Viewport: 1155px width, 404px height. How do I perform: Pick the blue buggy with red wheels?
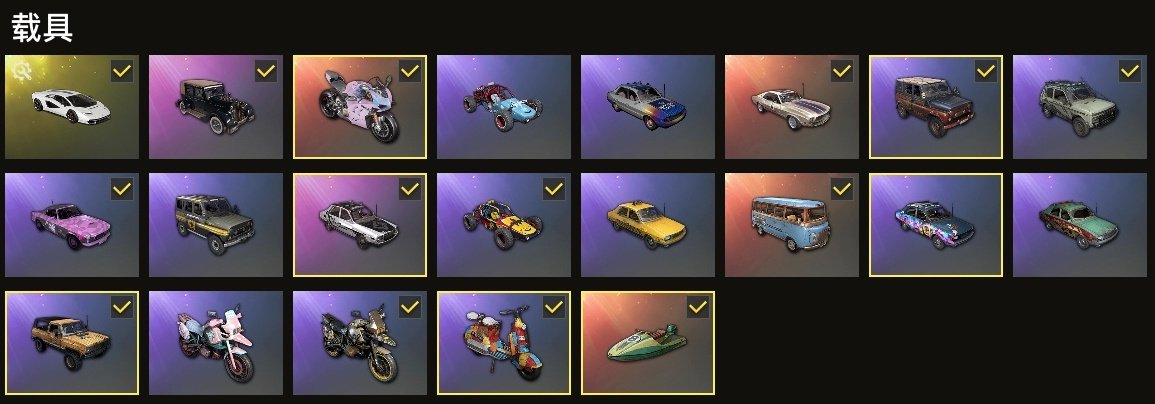(504, 107)
